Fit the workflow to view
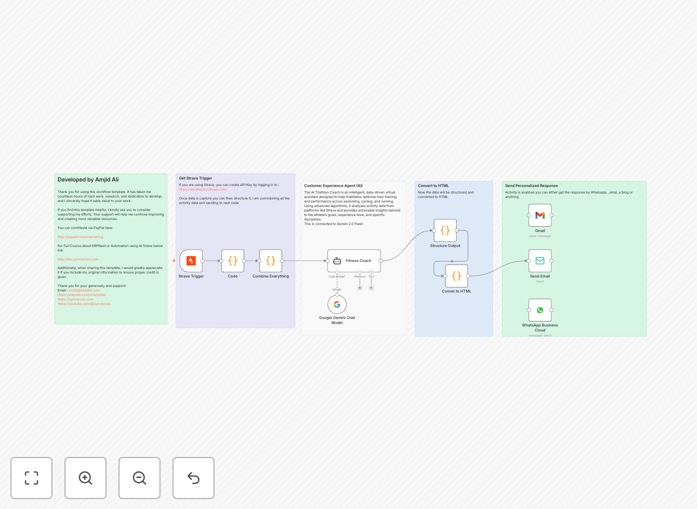This screenshot has height=509, width=697. (32, 478)
